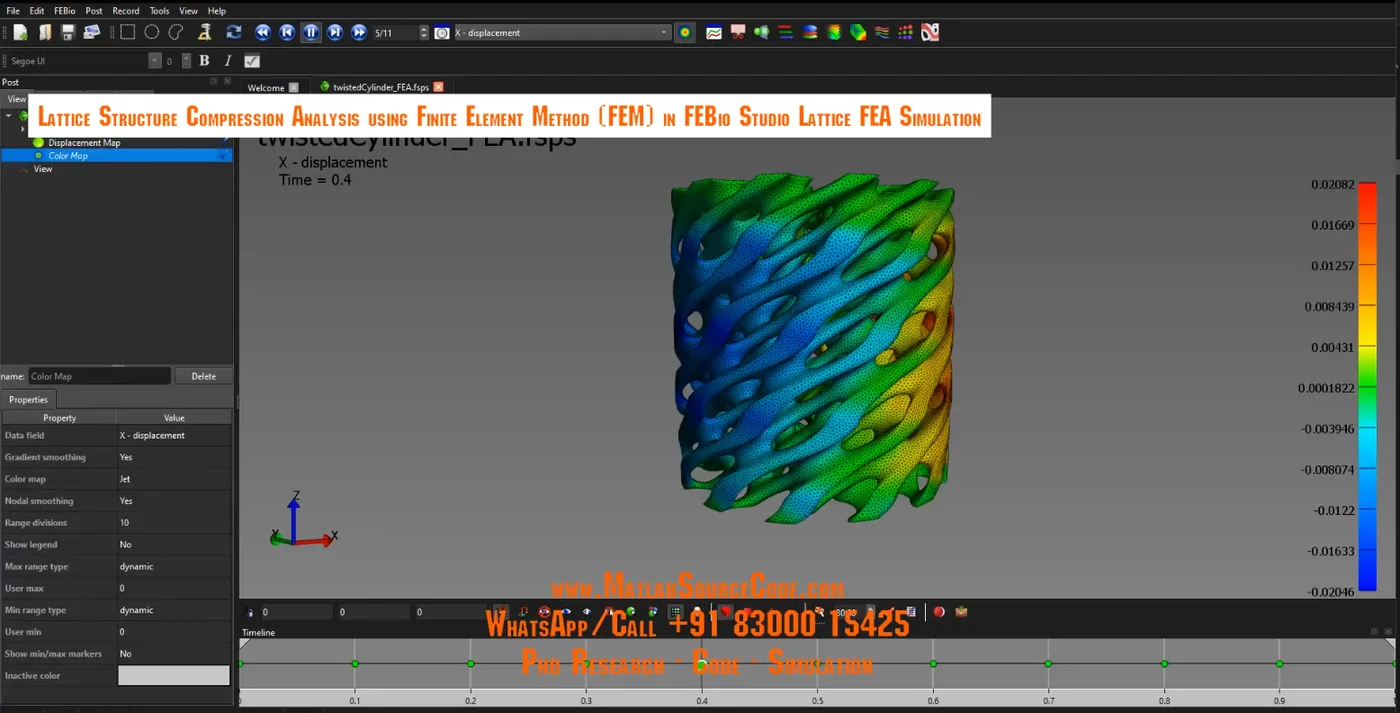Step forward one time step
Image resolution: width=1400 pixels, height=713 pixels.
tap(335, 33)
